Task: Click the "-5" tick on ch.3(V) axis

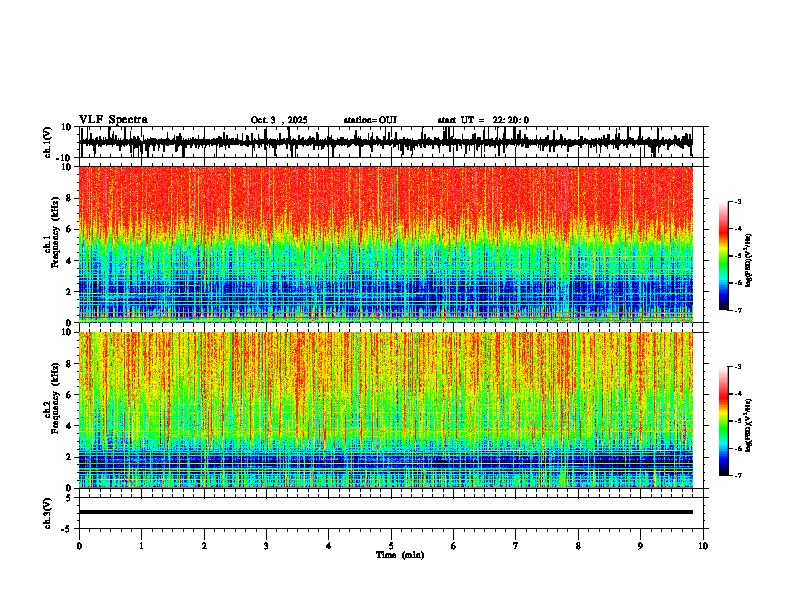Action: (x=68, y=529)
